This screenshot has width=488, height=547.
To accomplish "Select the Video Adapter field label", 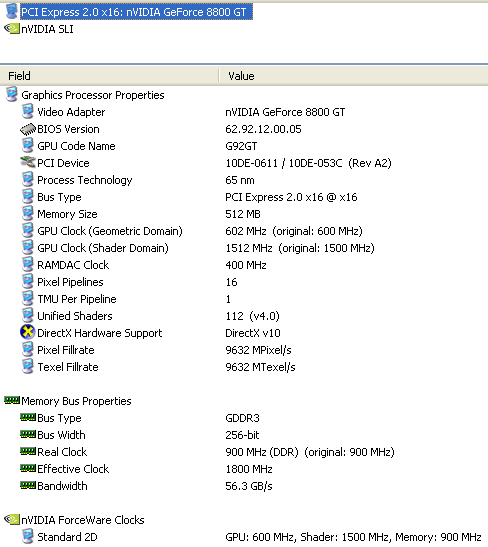I will click(x=71, y=112).
